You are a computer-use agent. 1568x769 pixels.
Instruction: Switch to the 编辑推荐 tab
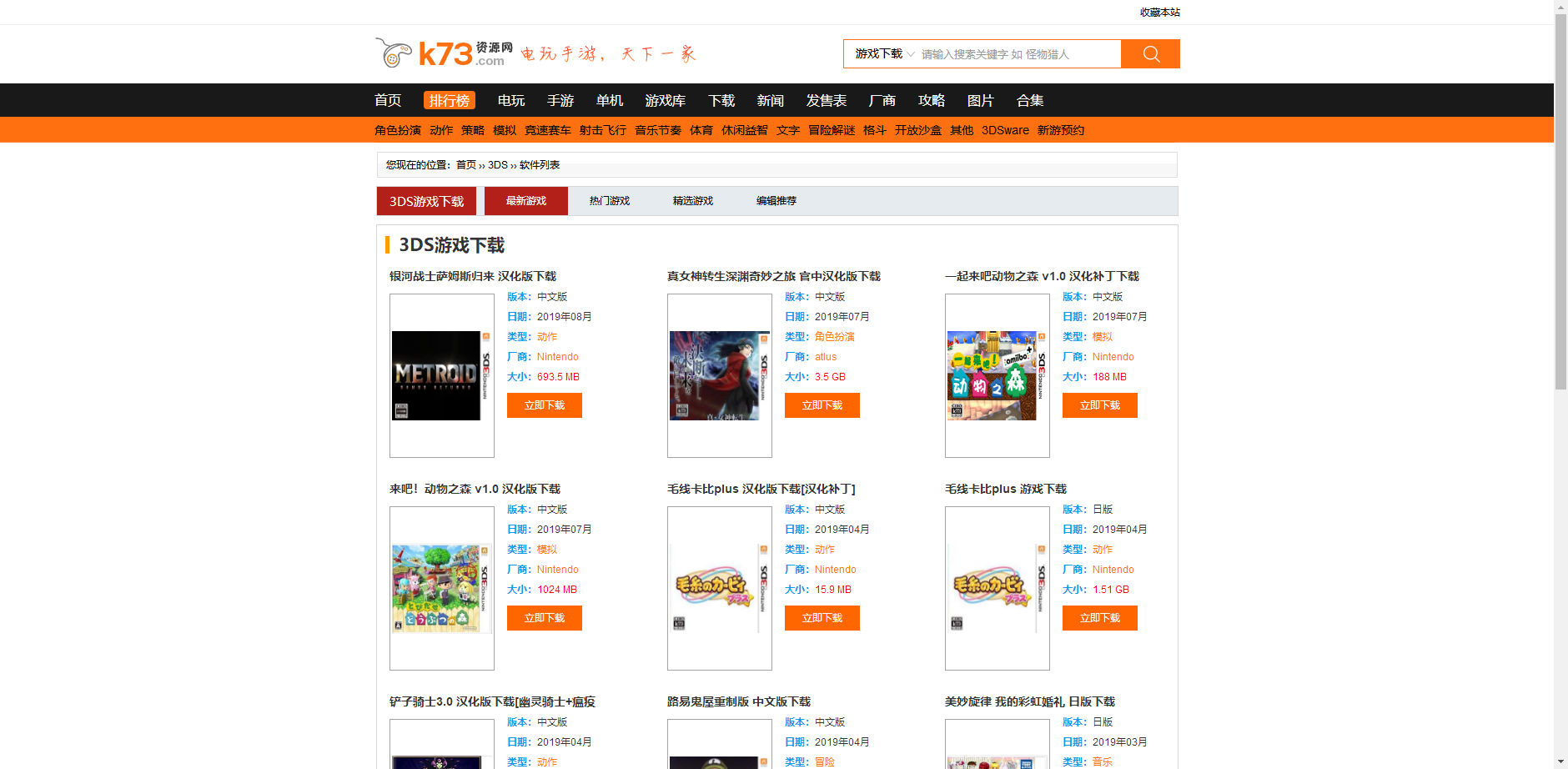tap(776, 200)
